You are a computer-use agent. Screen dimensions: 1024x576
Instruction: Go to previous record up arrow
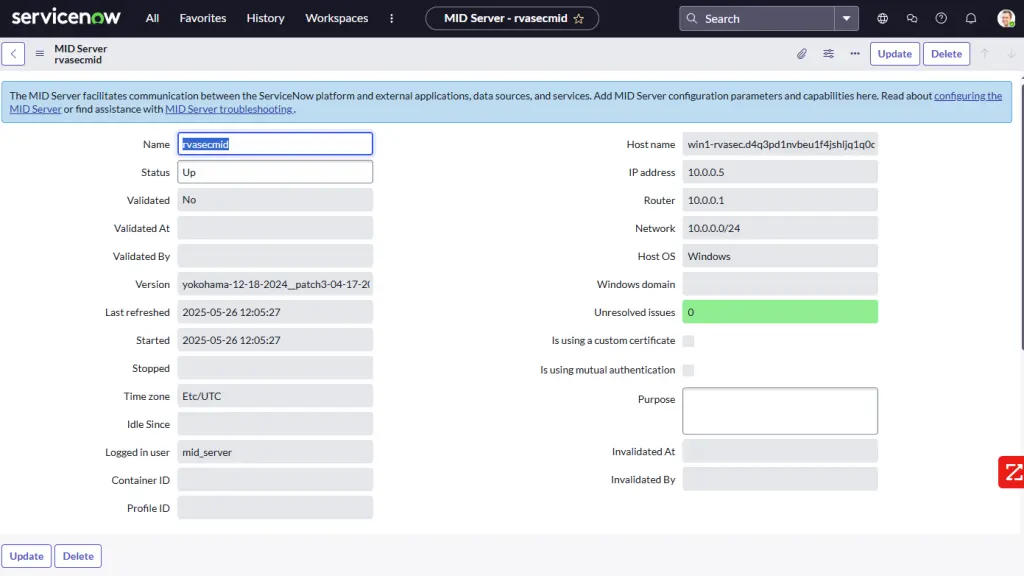[985, 54]
